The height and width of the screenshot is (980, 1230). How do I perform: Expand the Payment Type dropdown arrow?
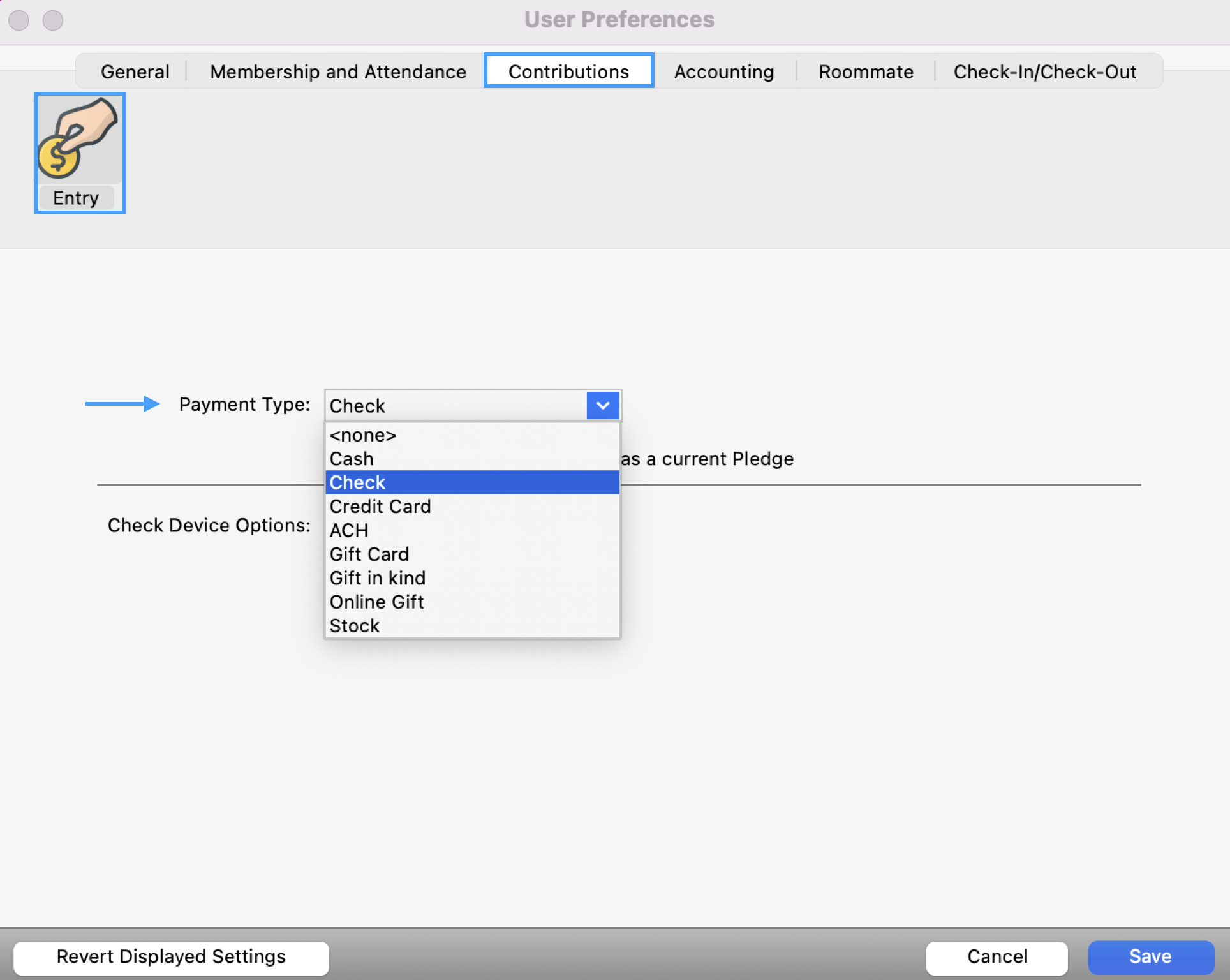(x=602, y=406)
